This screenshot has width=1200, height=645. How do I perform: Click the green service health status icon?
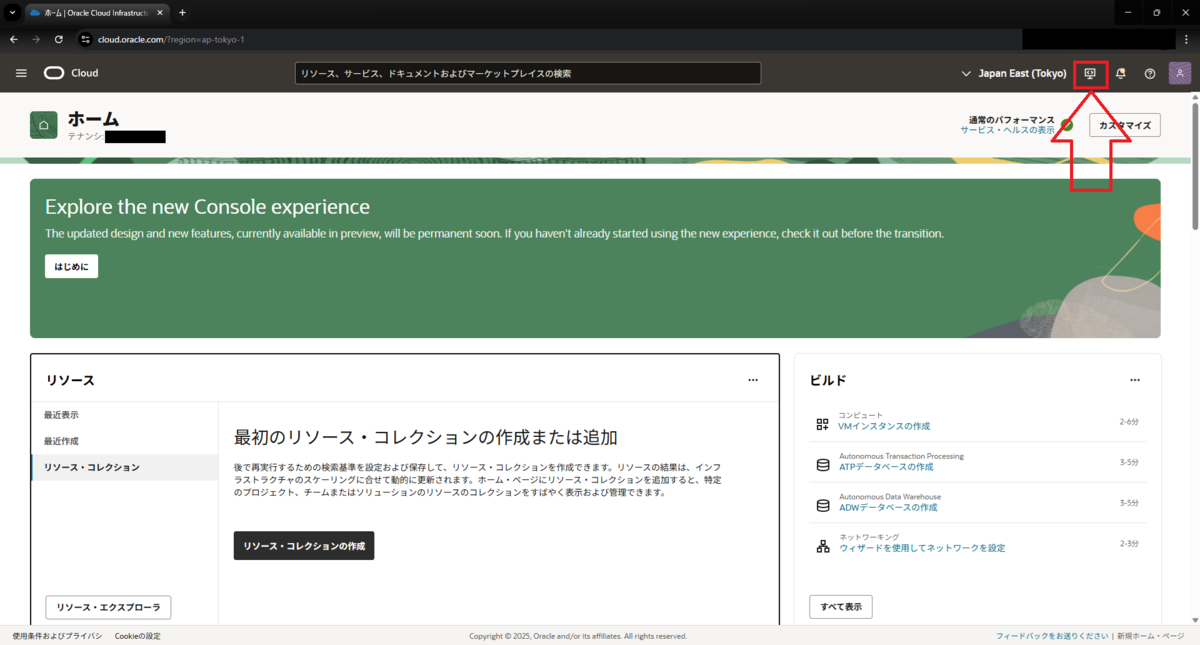click(x=1067, y=125)
